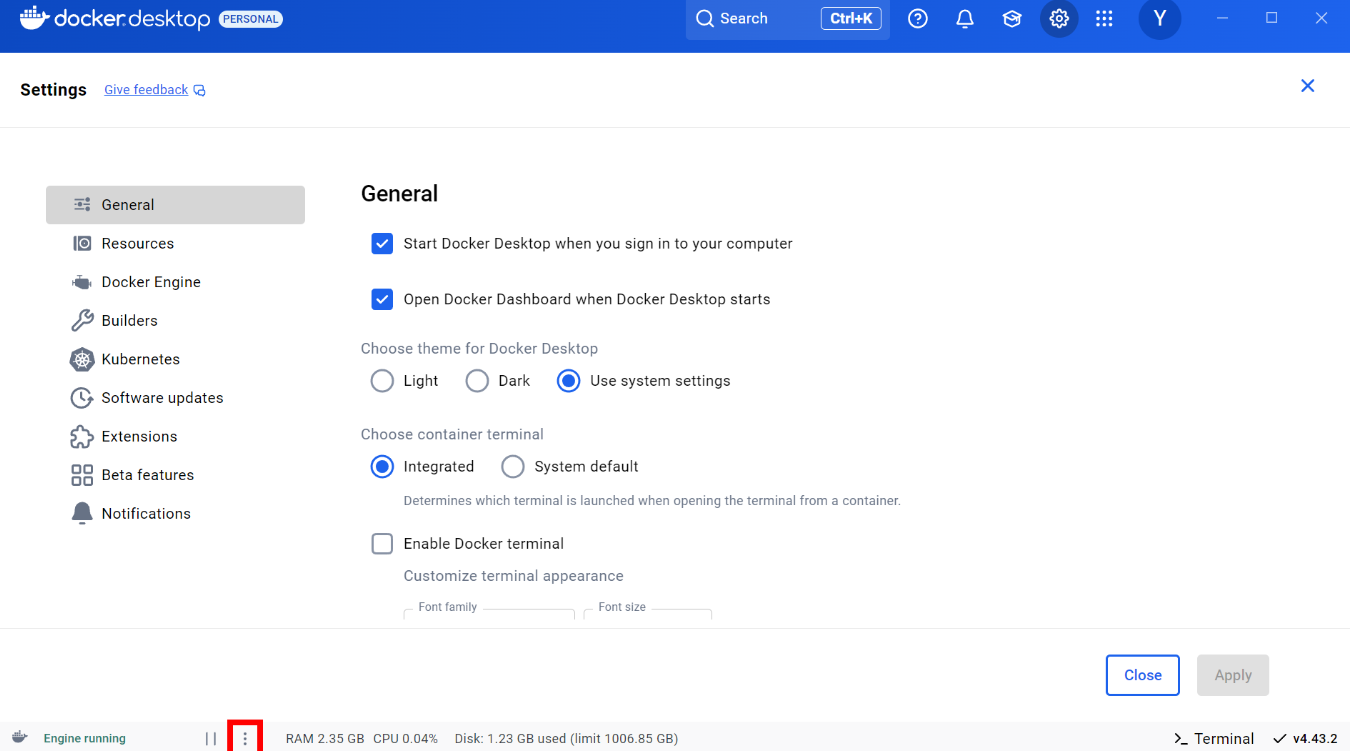Viewport: 1351px width, 755px height.
Task: Maximize the Docker Desktop window
Action: click(1272, 18)
